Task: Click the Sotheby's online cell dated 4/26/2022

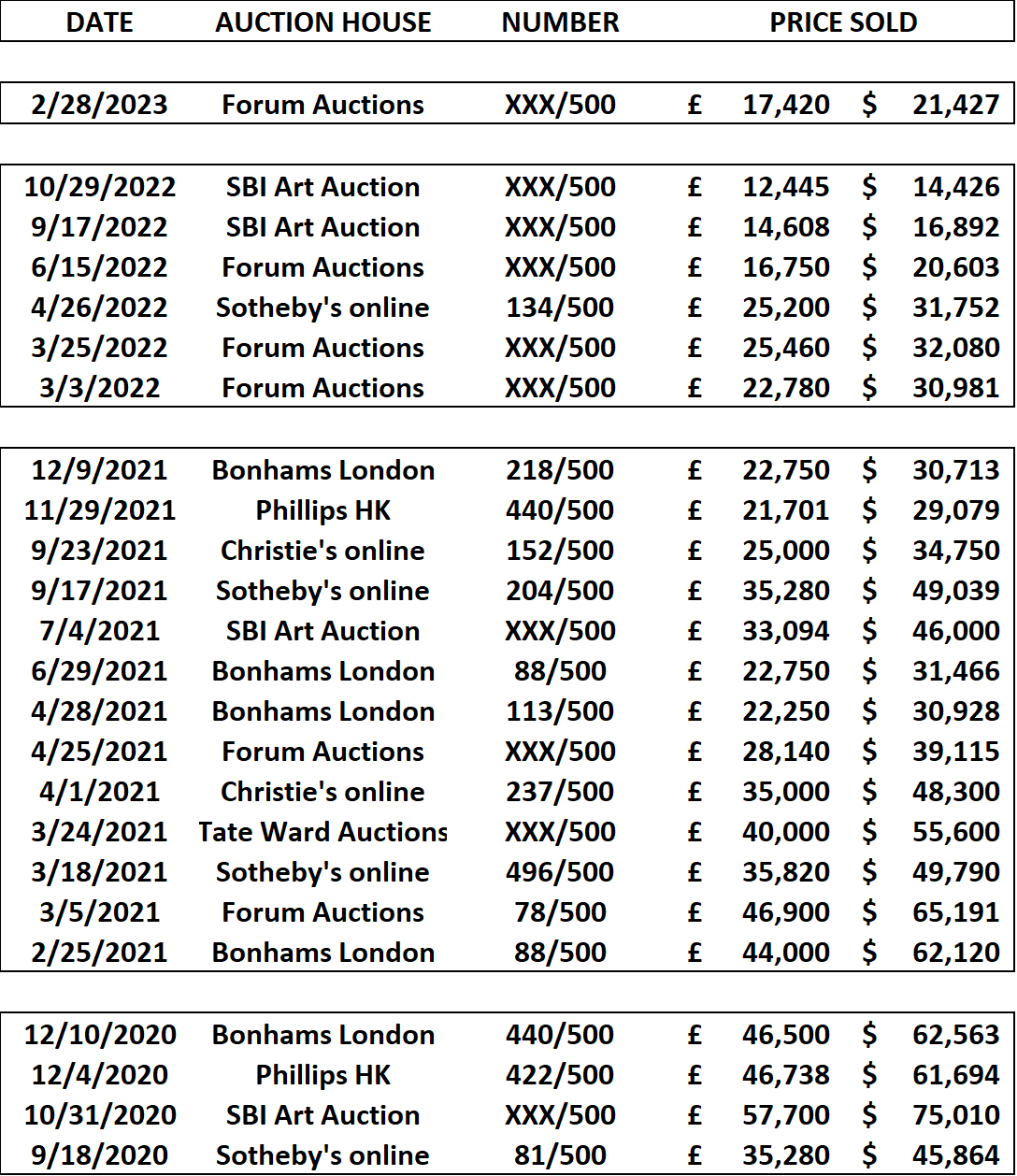Action: click(x=323, y=308)
